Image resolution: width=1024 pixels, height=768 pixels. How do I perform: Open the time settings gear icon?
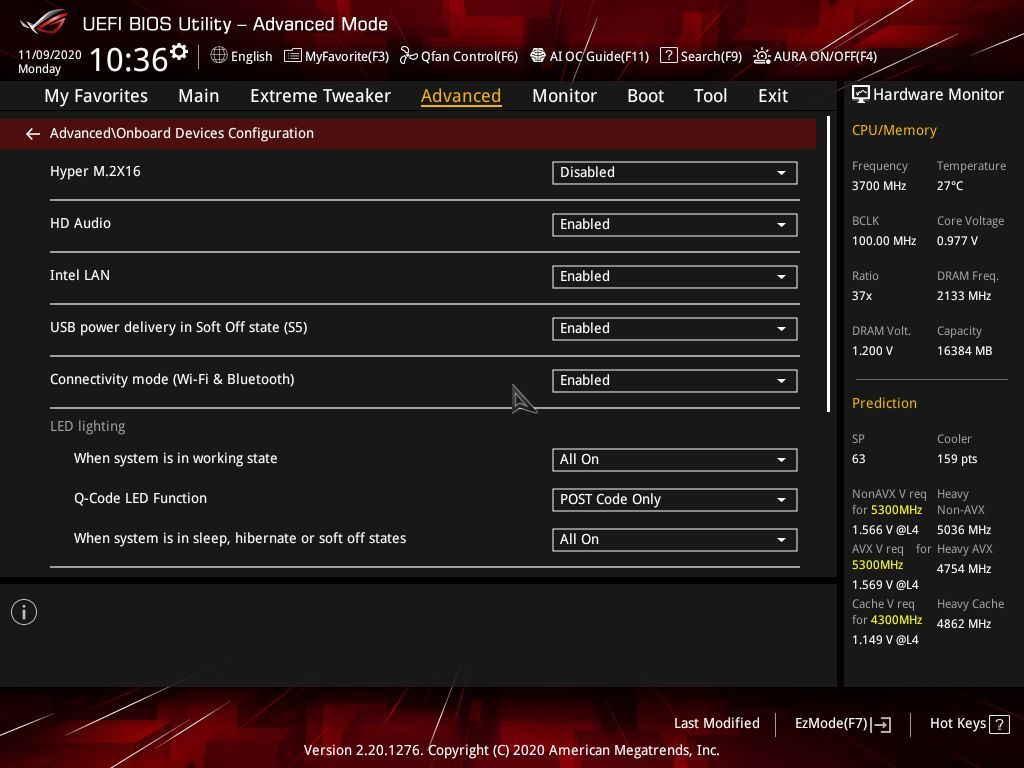pos(179,51)
